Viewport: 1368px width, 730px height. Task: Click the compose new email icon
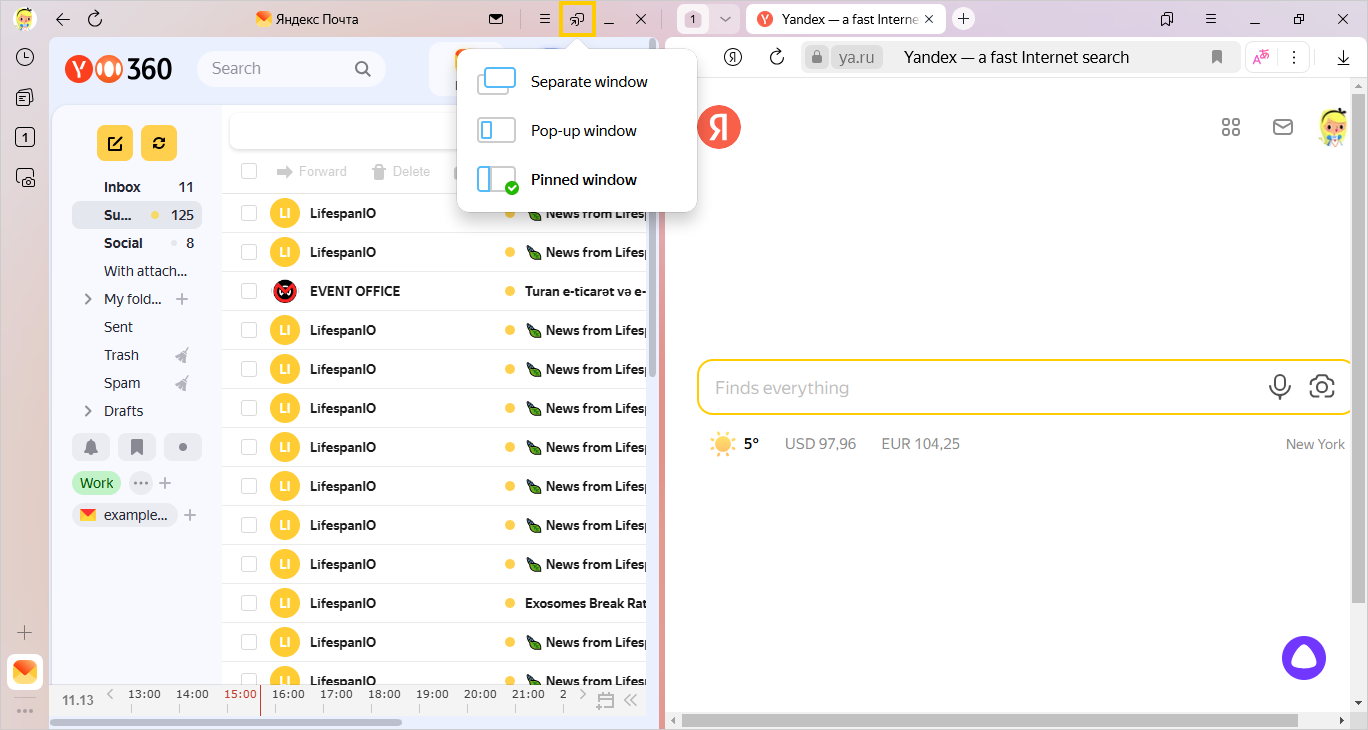(x=115, y=143)
